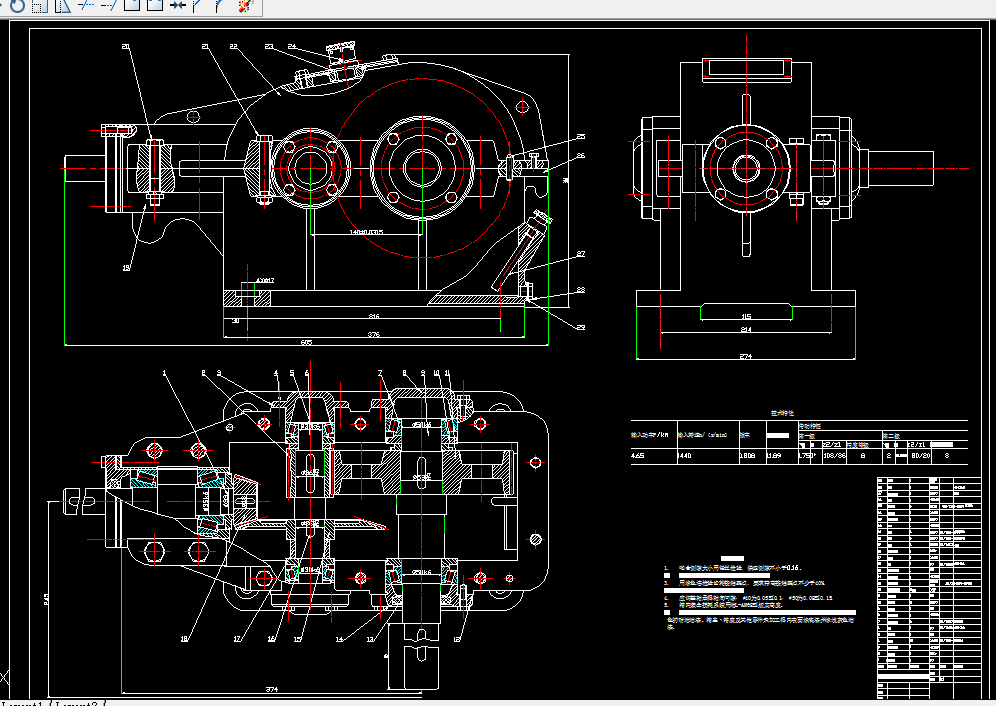Viewport: 996px width, 706px height.
Task: Select part balloon number 12
Action: tap(457, 639)
